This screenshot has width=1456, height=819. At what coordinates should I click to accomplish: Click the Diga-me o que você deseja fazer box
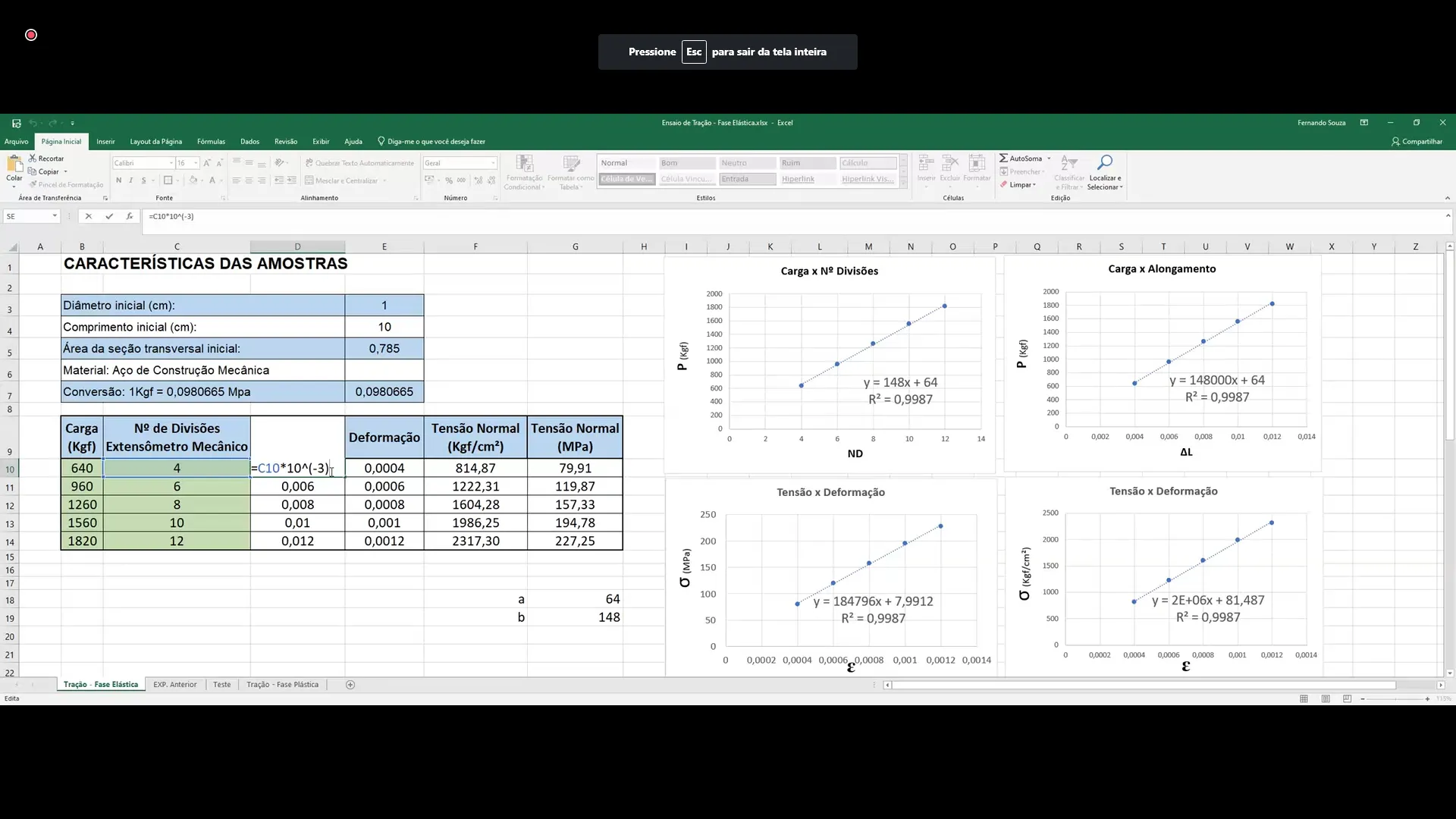435,142
